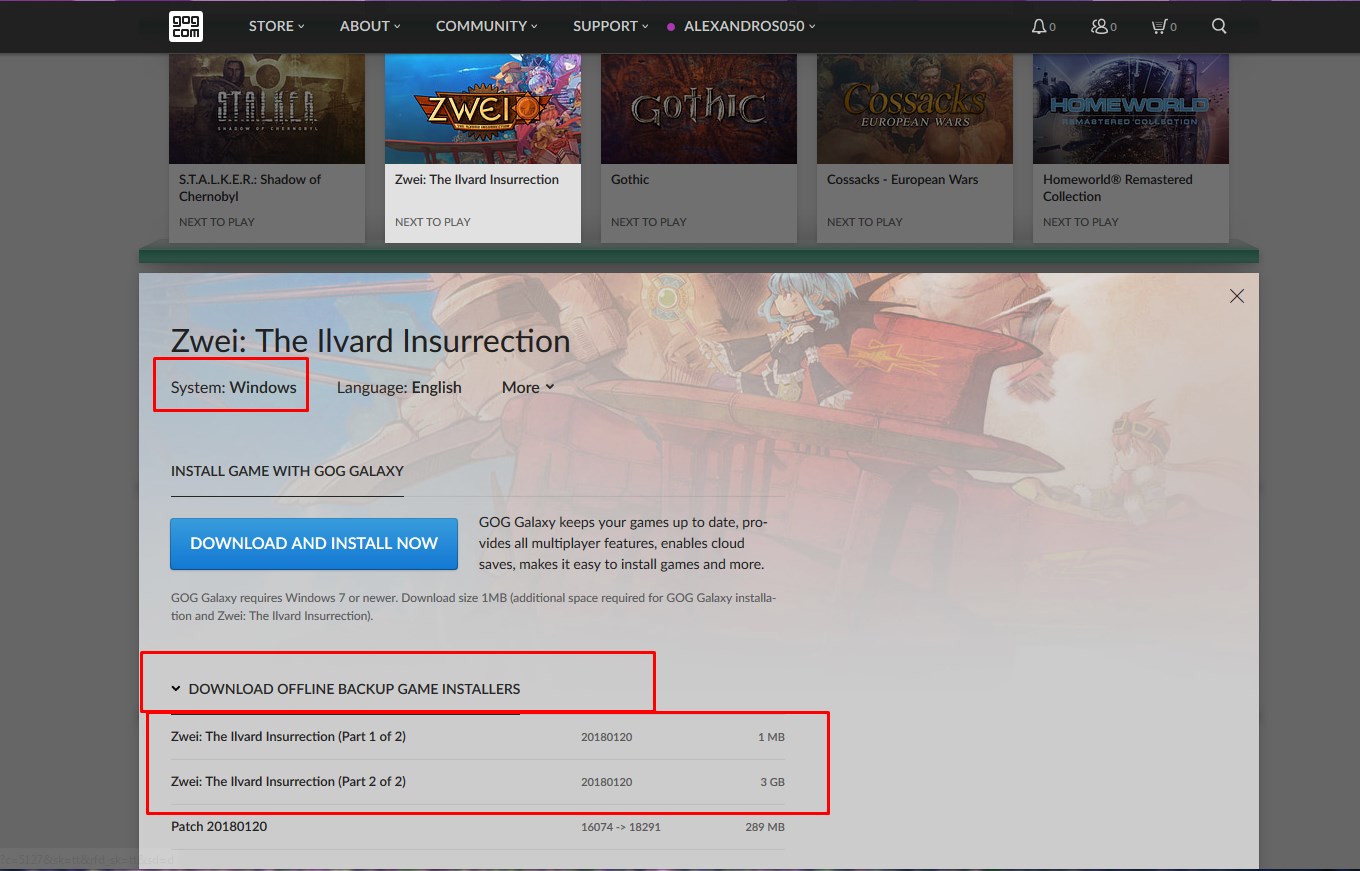Image resolution: width=1360 pixels, height=871 pixels.
Task: Click the Download and Install Now button
Action: [x=314, y=543]
